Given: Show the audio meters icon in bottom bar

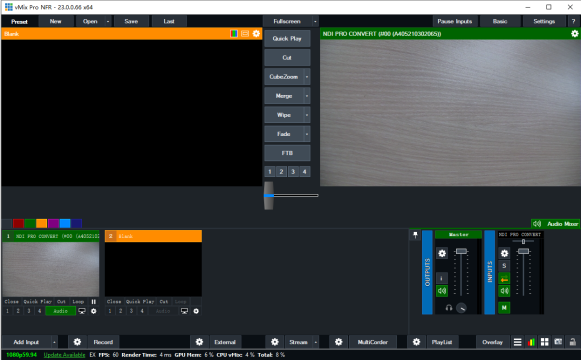Looking at the screenshot, I should pyautogui.click(x=531, y=342).
